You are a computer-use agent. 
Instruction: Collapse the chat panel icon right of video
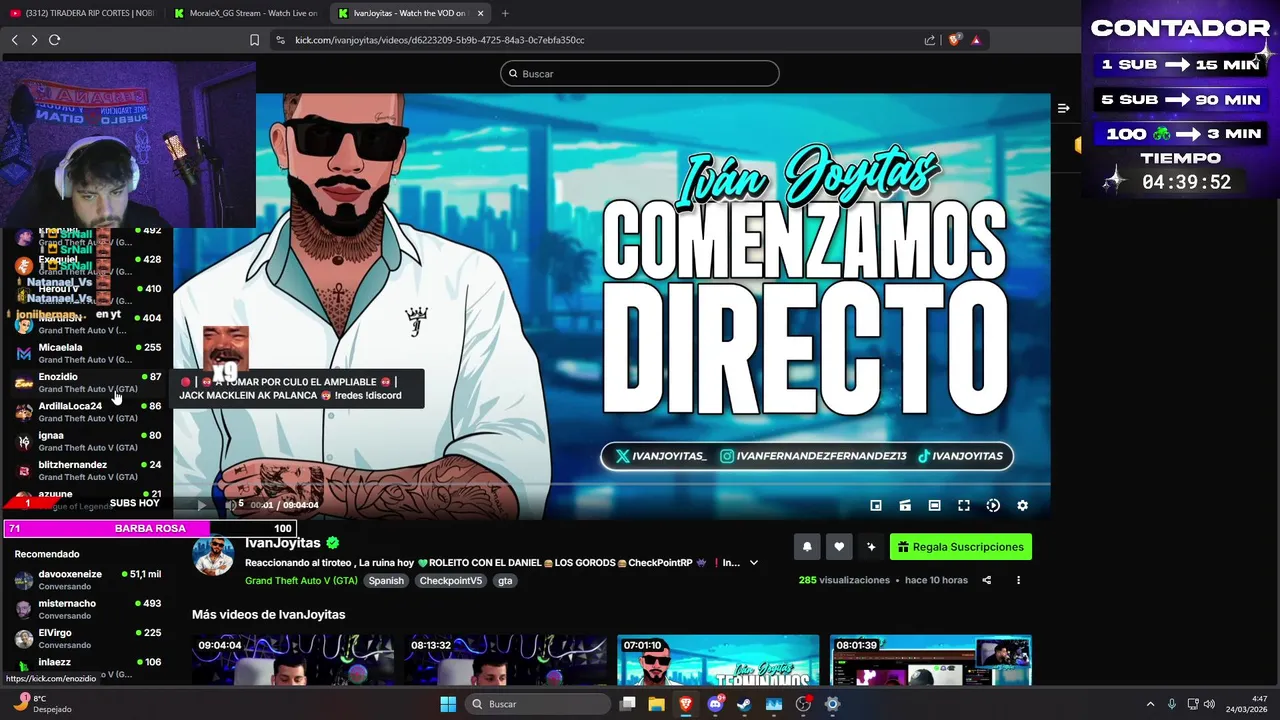pyautogui.click(x=1064, y=108)
